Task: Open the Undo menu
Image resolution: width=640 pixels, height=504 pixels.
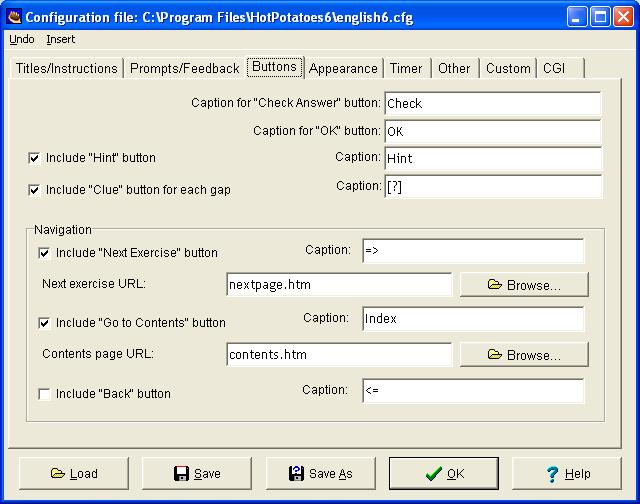Action: coord(22,40)
